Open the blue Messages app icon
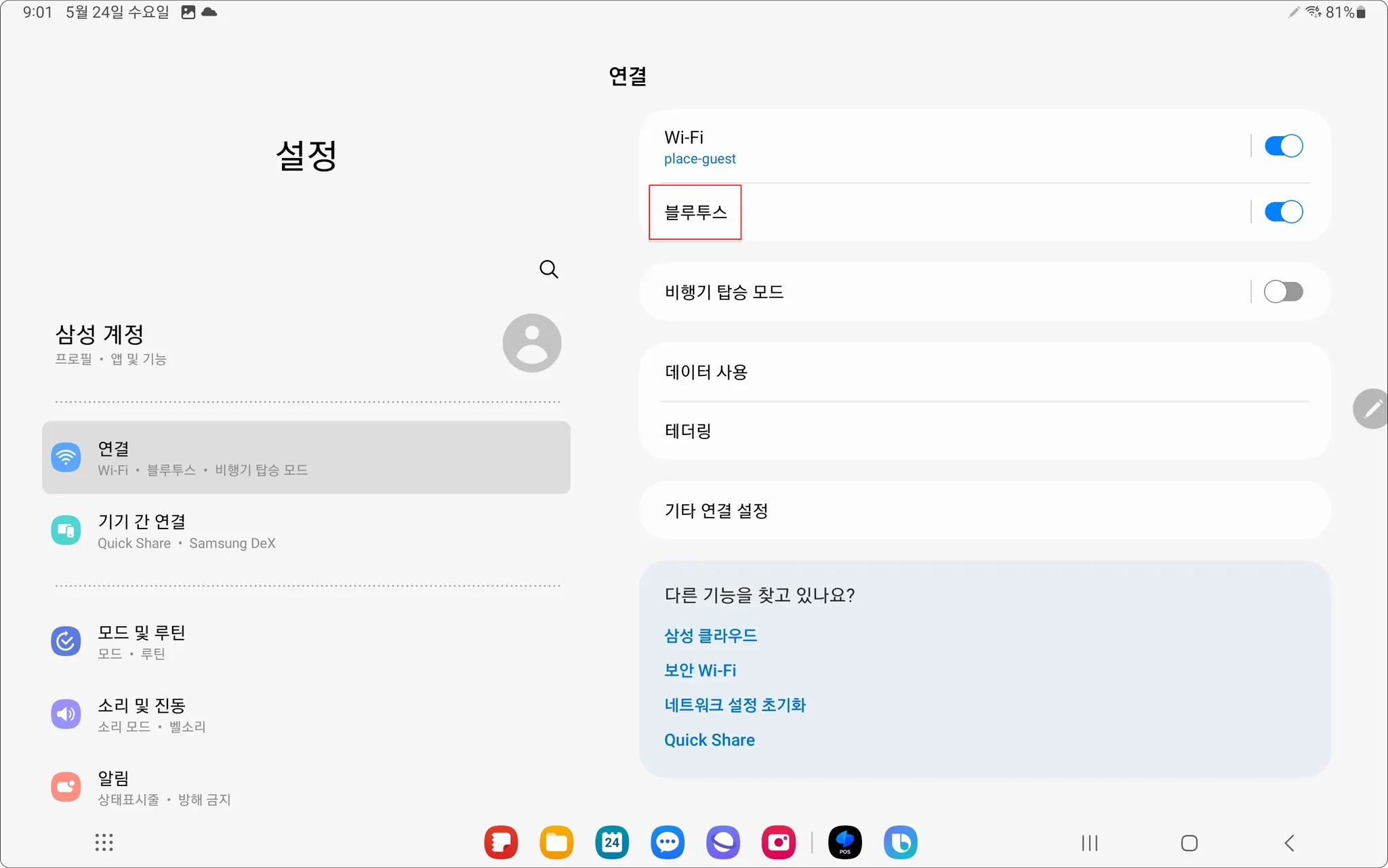 pyautogui.click(x=668, y=842)
